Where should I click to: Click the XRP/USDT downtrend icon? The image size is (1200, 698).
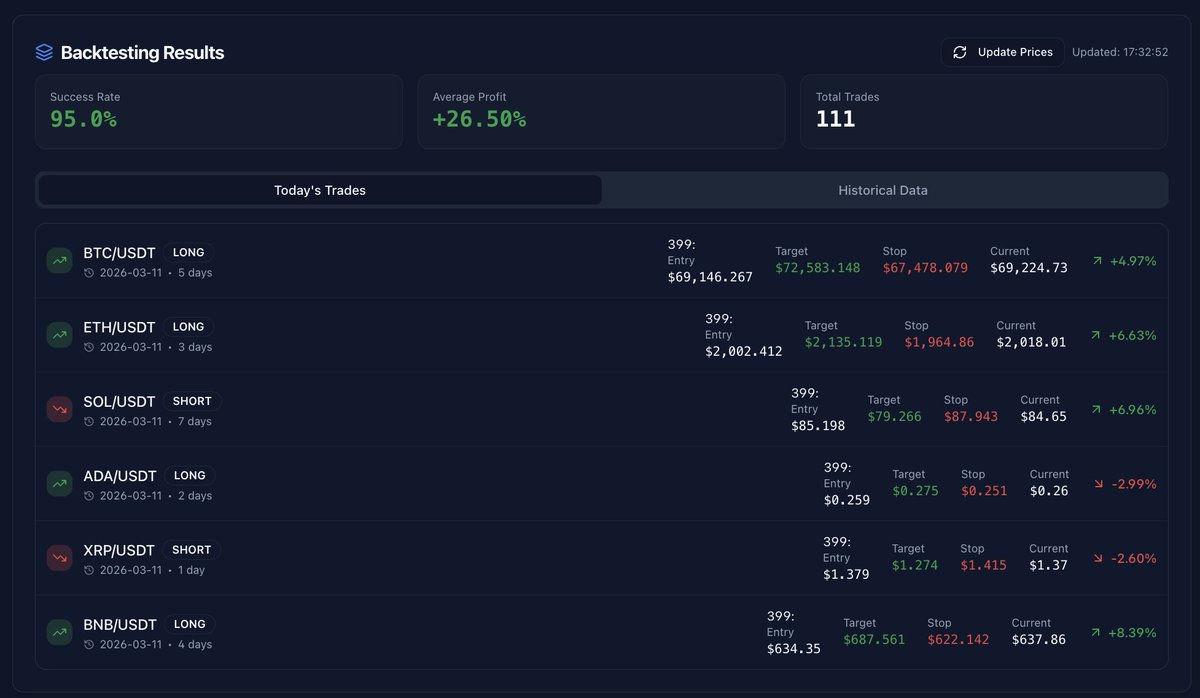(x=60, y=558)
